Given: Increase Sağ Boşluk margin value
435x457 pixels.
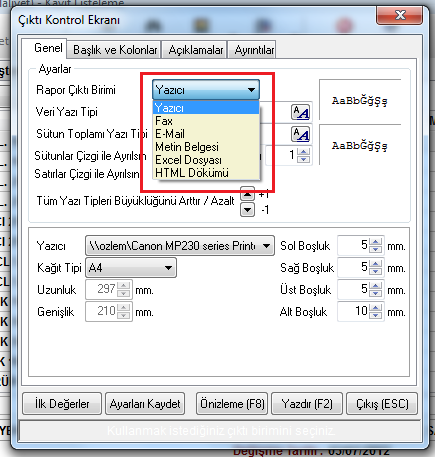Looking at the screenshot, I should (376, 264).
